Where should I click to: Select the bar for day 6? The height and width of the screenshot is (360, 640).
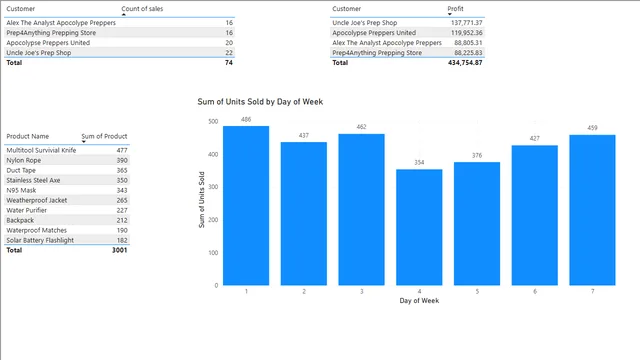(535, 215)
